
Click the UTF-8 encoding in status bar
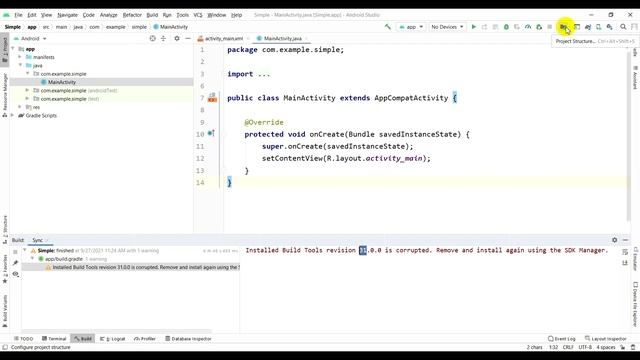pyautogui.click(x=585, y=347)
